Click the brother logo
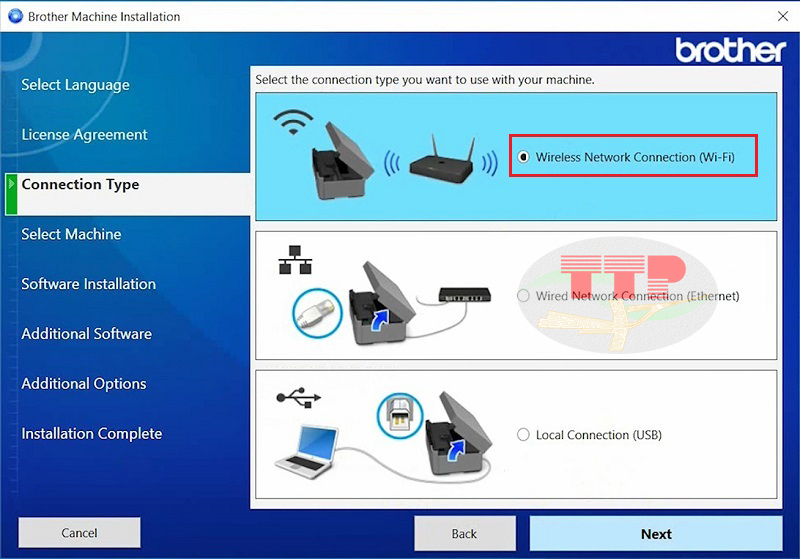The height and width of the screenshot is (559, 800). click(x=730, y=50)
